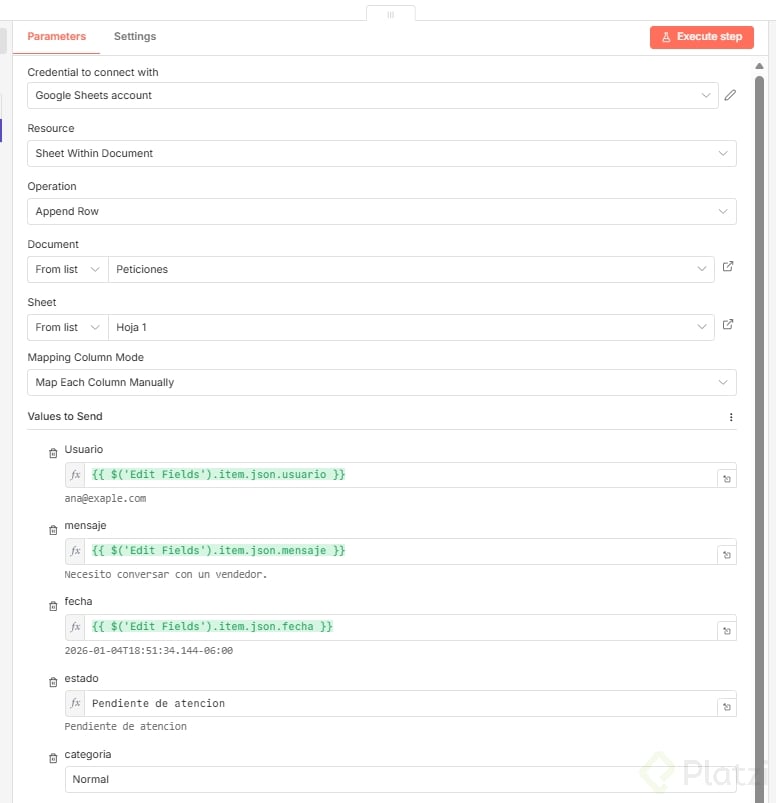Delete the fecha field mapping

(x=53, y=605)
